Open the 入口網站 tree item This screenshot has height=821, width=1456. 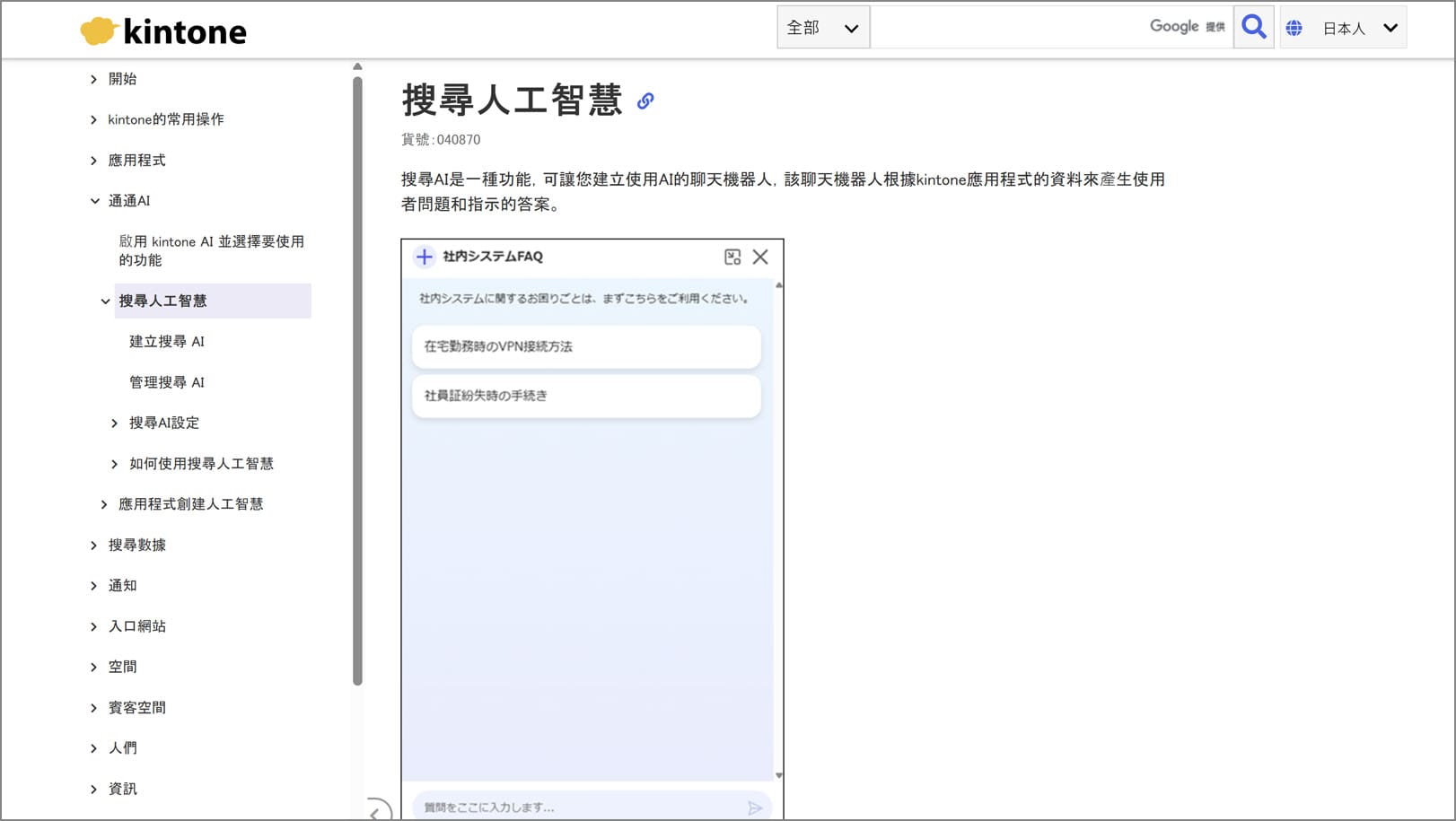[x=137, y=626]
